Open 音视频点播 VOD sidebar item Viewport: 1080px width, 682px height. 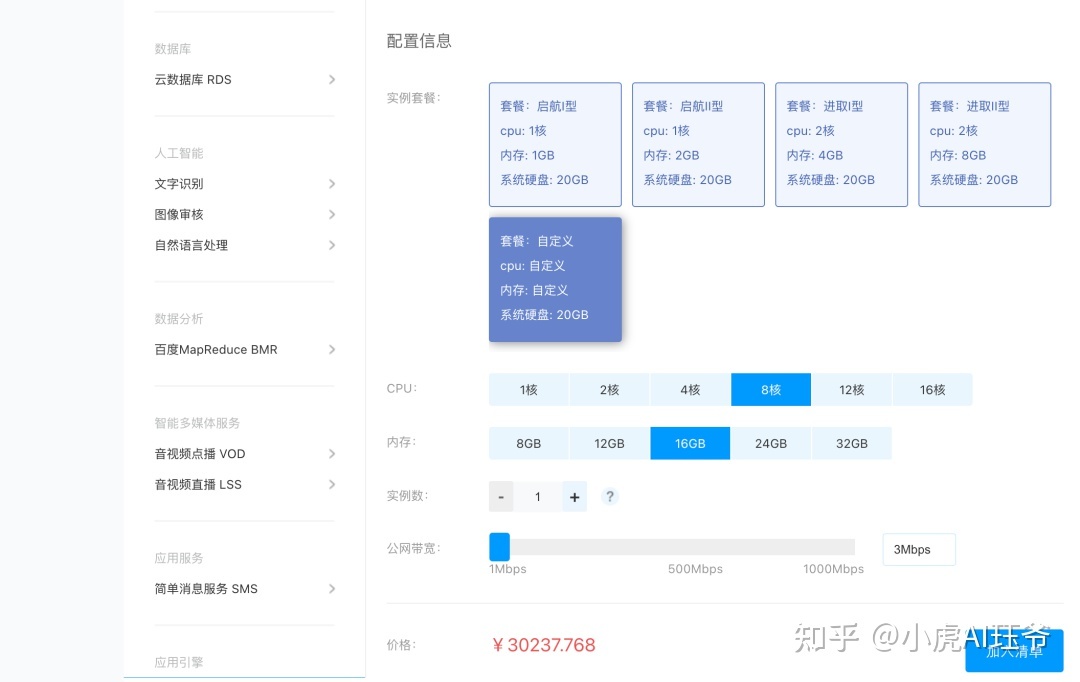(200, 453)
